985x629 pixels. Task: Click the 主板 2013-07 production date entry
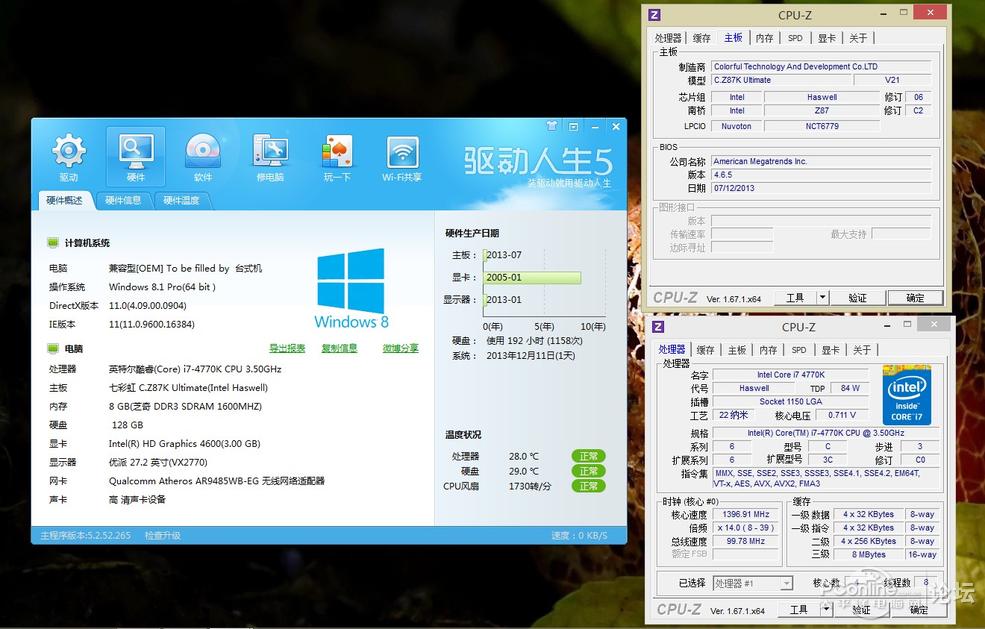click(504, 255)
